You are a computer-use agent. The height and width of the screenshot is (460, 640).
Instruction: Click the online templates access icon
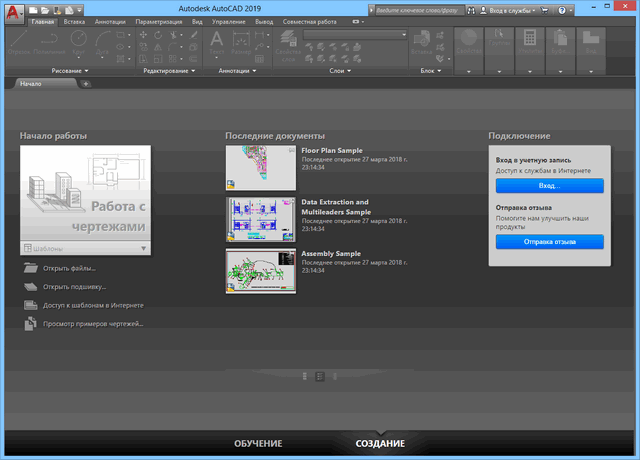point(30,305)
